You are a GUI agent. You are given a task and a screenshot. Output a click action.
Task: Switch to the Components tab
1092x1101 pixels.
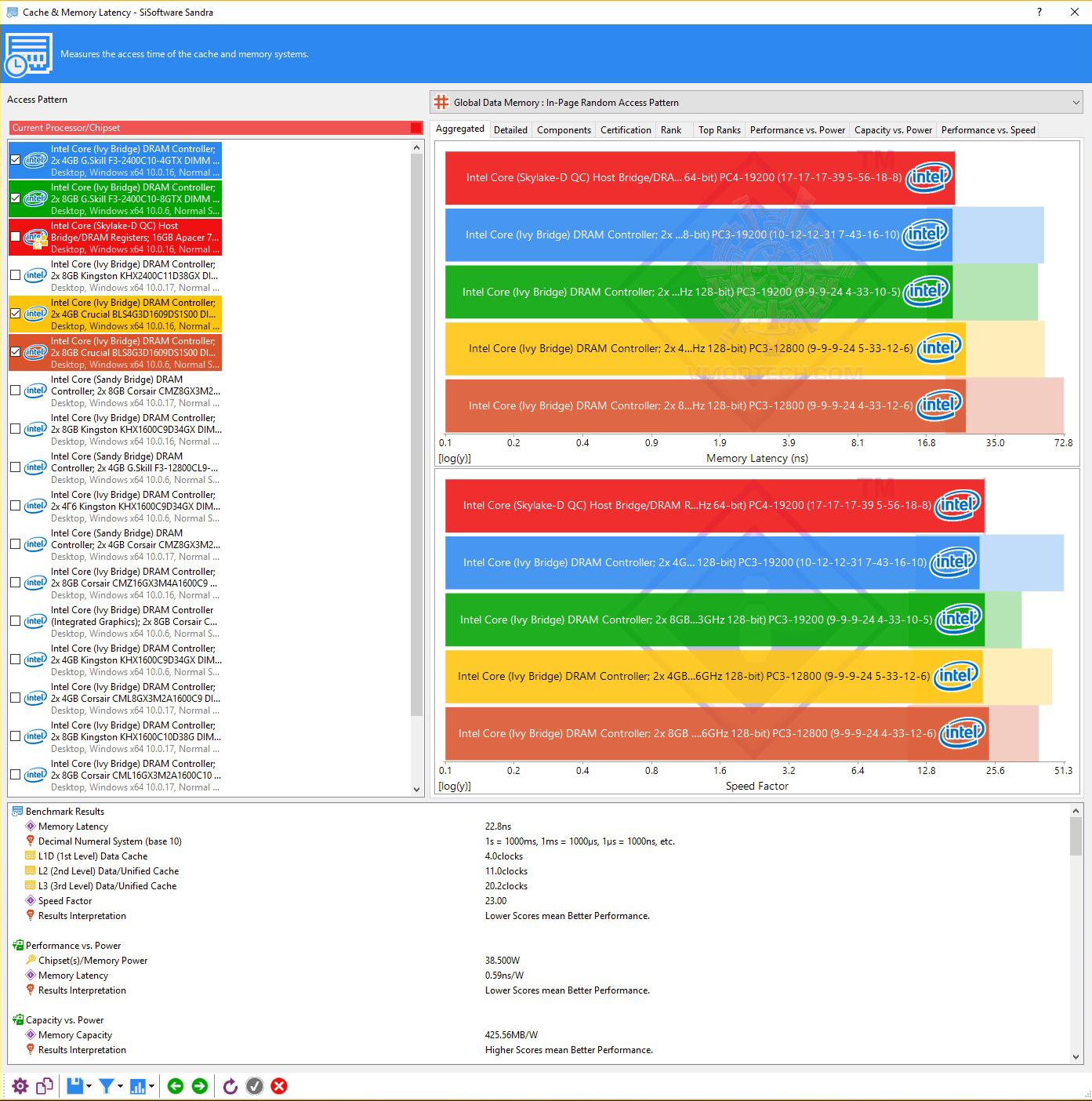[x=564, y=130]
